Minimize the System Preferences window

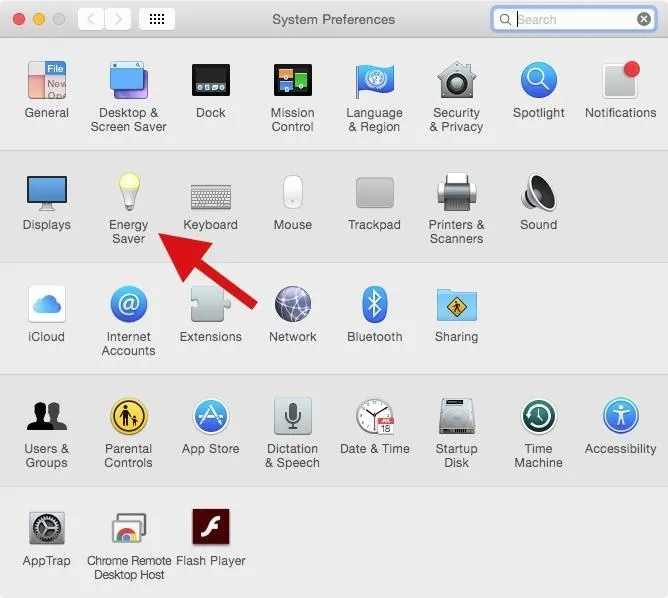39,19
